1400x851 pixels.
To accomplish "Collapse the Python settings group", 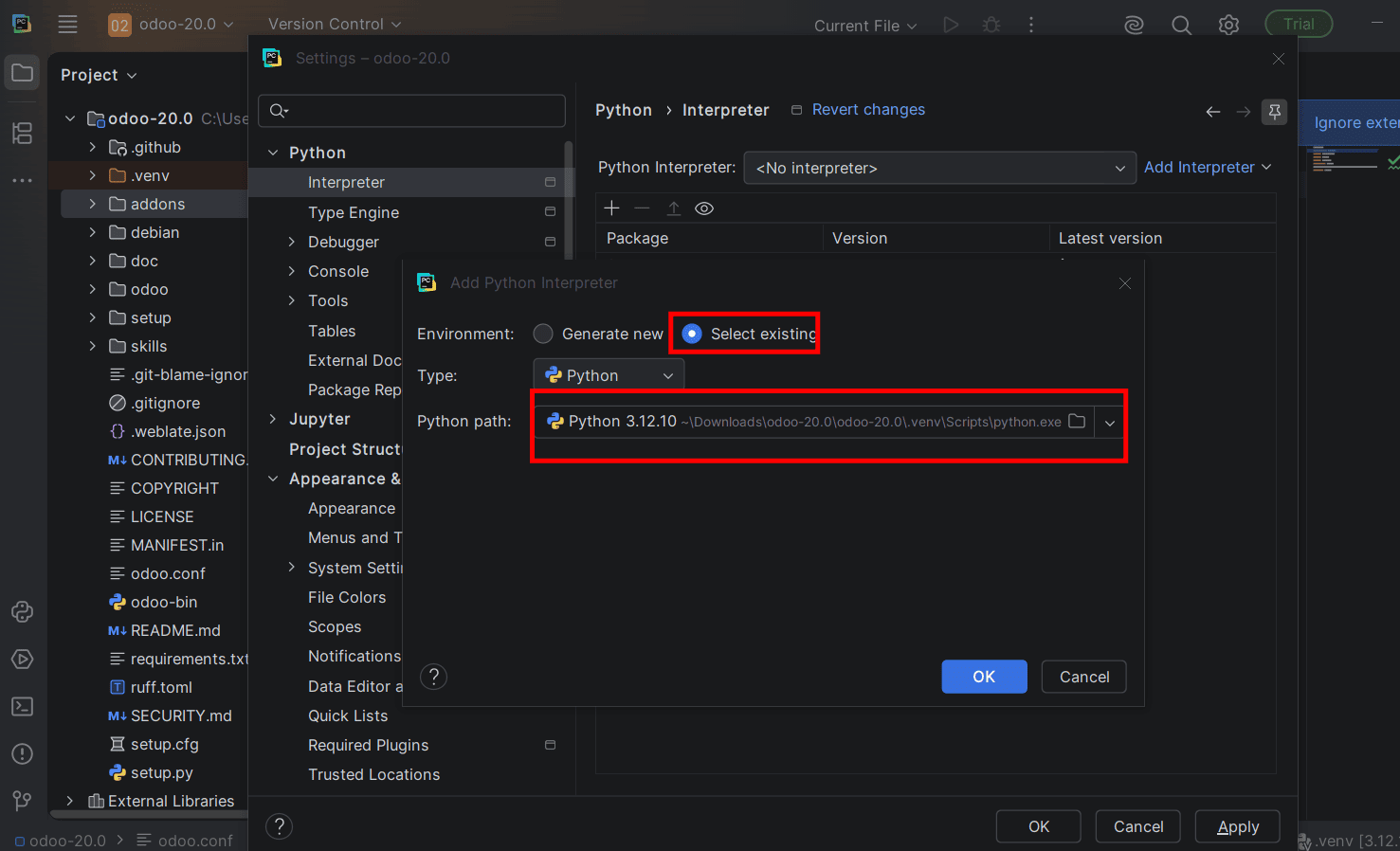I will pyautogui.click(x=273, y=153).
